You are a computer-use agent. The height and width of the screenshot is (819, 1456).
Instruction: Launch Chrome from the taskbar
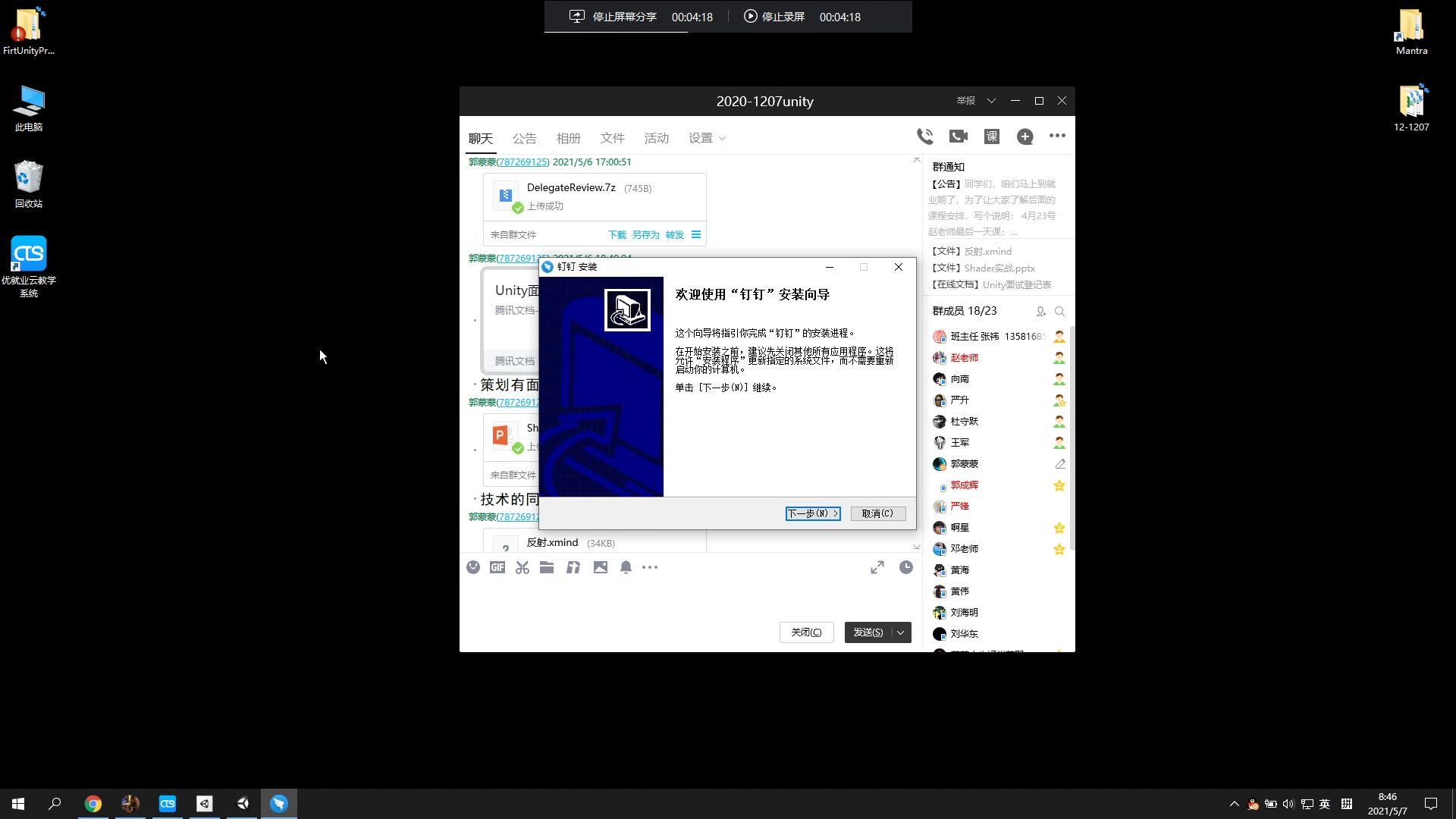93,804
